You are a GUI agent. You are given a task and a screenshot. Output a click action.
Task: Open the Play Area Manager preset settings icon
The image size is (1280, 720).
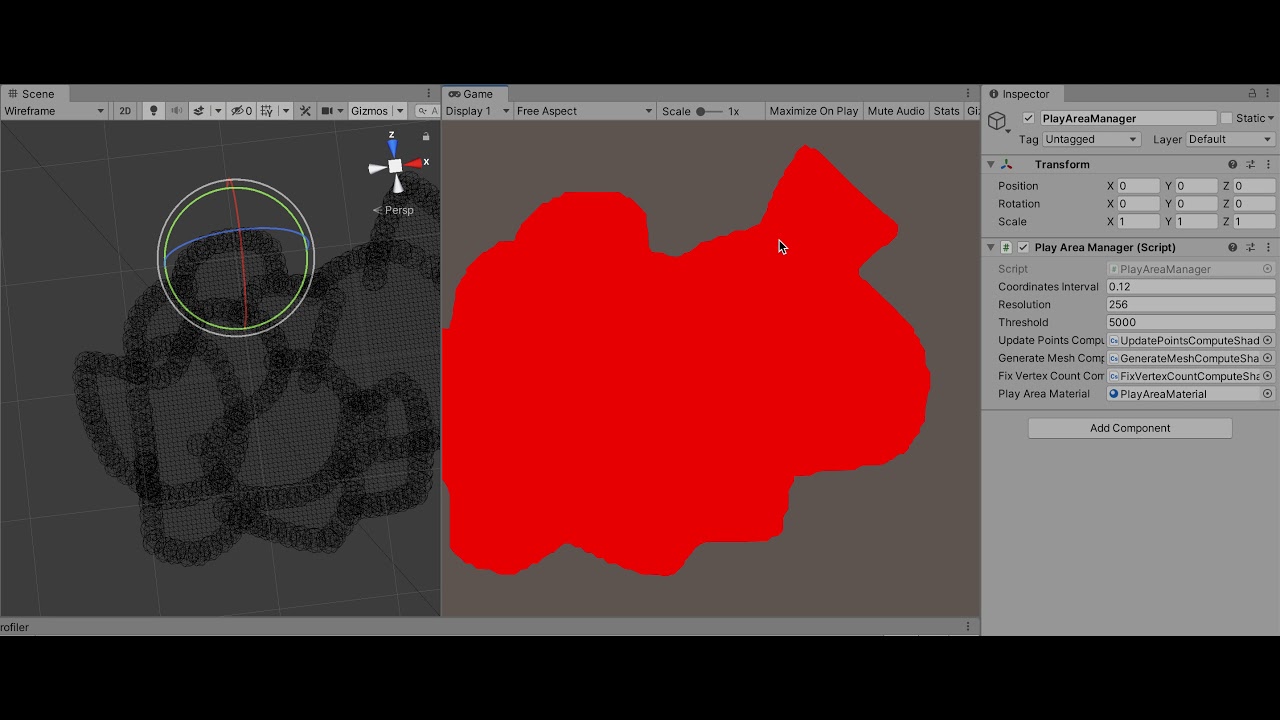tap(1251, 247)
